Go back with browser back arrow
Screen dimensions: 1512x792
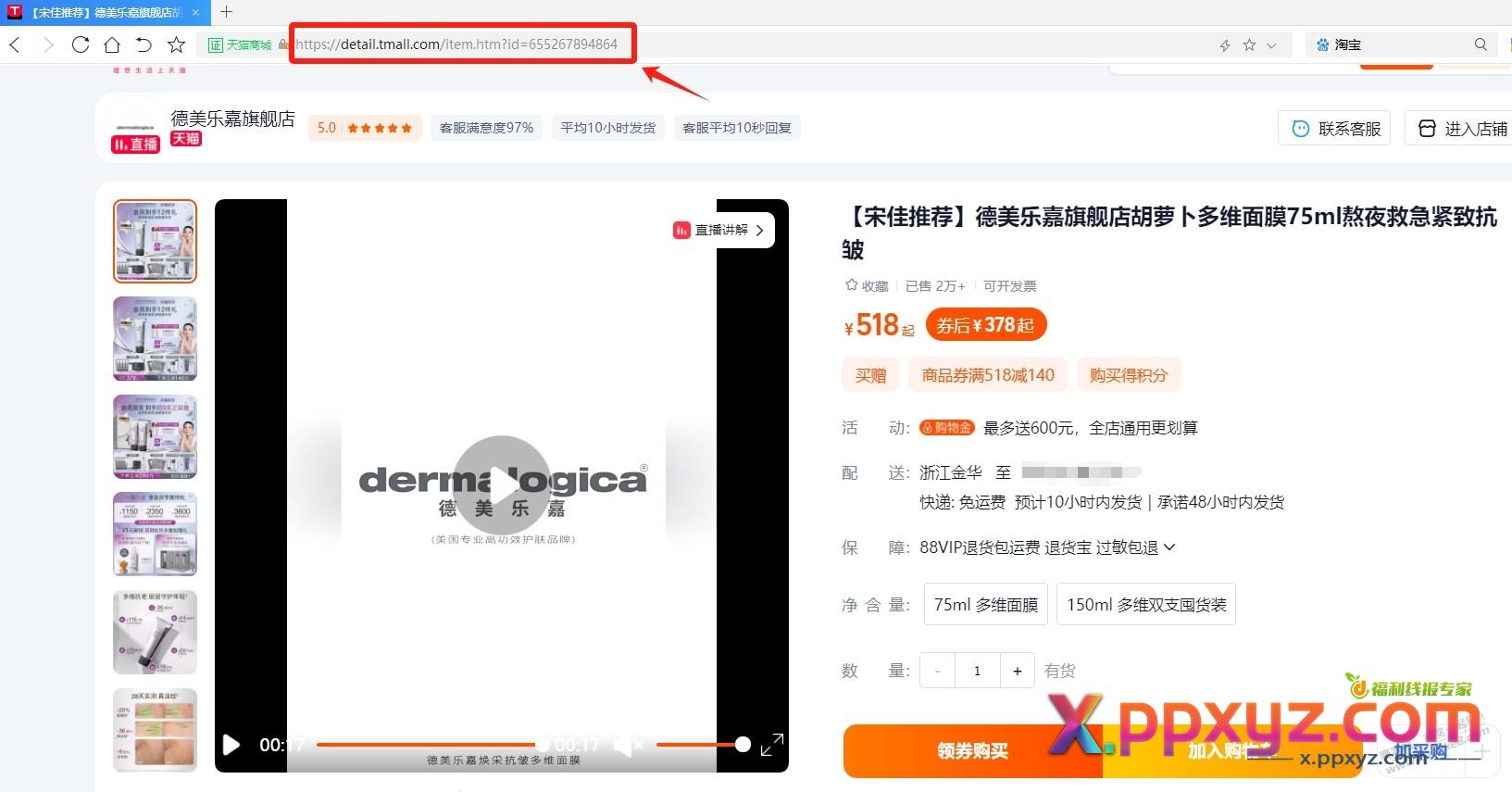pyautogui.click(x=15, y=44)
